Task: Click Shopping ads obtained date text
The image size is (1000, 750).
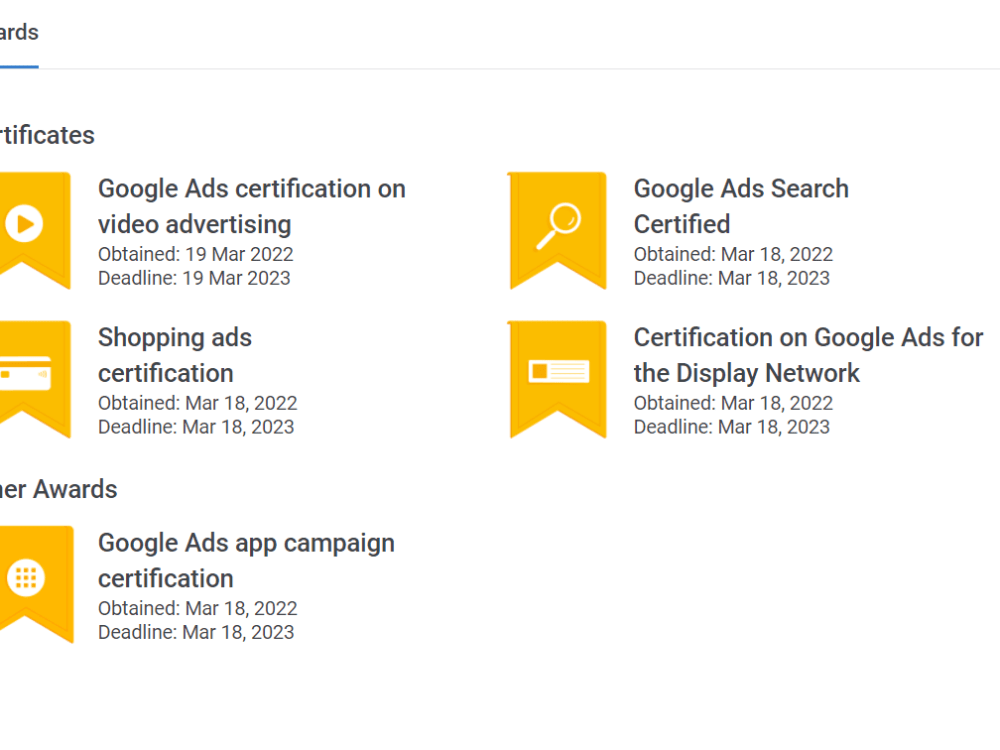Action: pyautogui.click(x=198, y=403)
